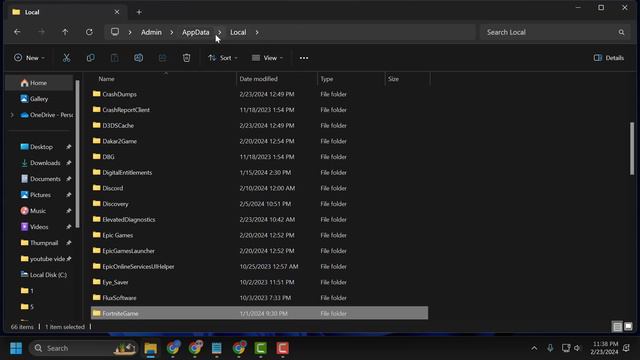Click the file list vertical scrollbar
This screenshot has width=640, height=360.
point(632,148)
